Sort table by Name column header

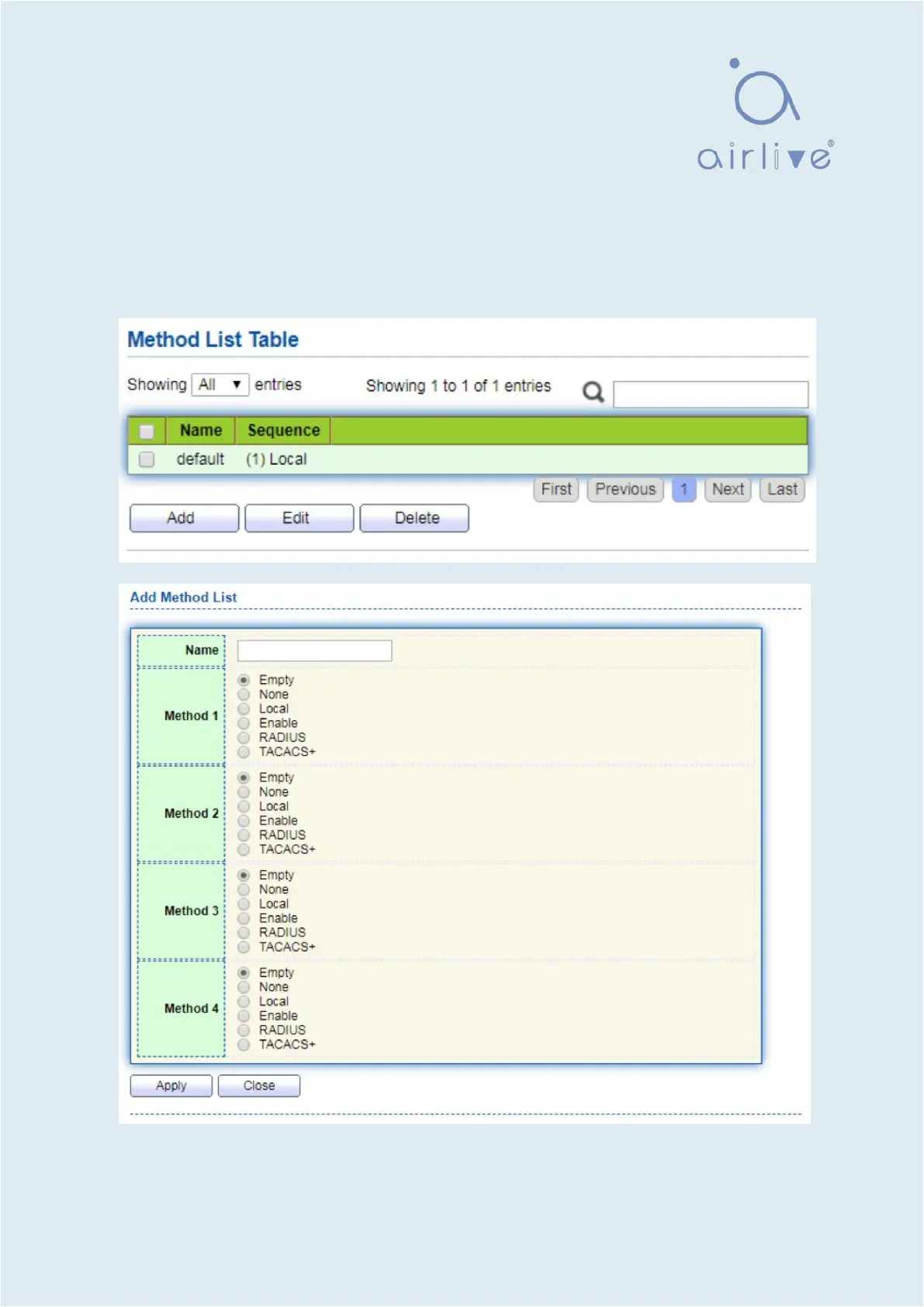(201, 431)
